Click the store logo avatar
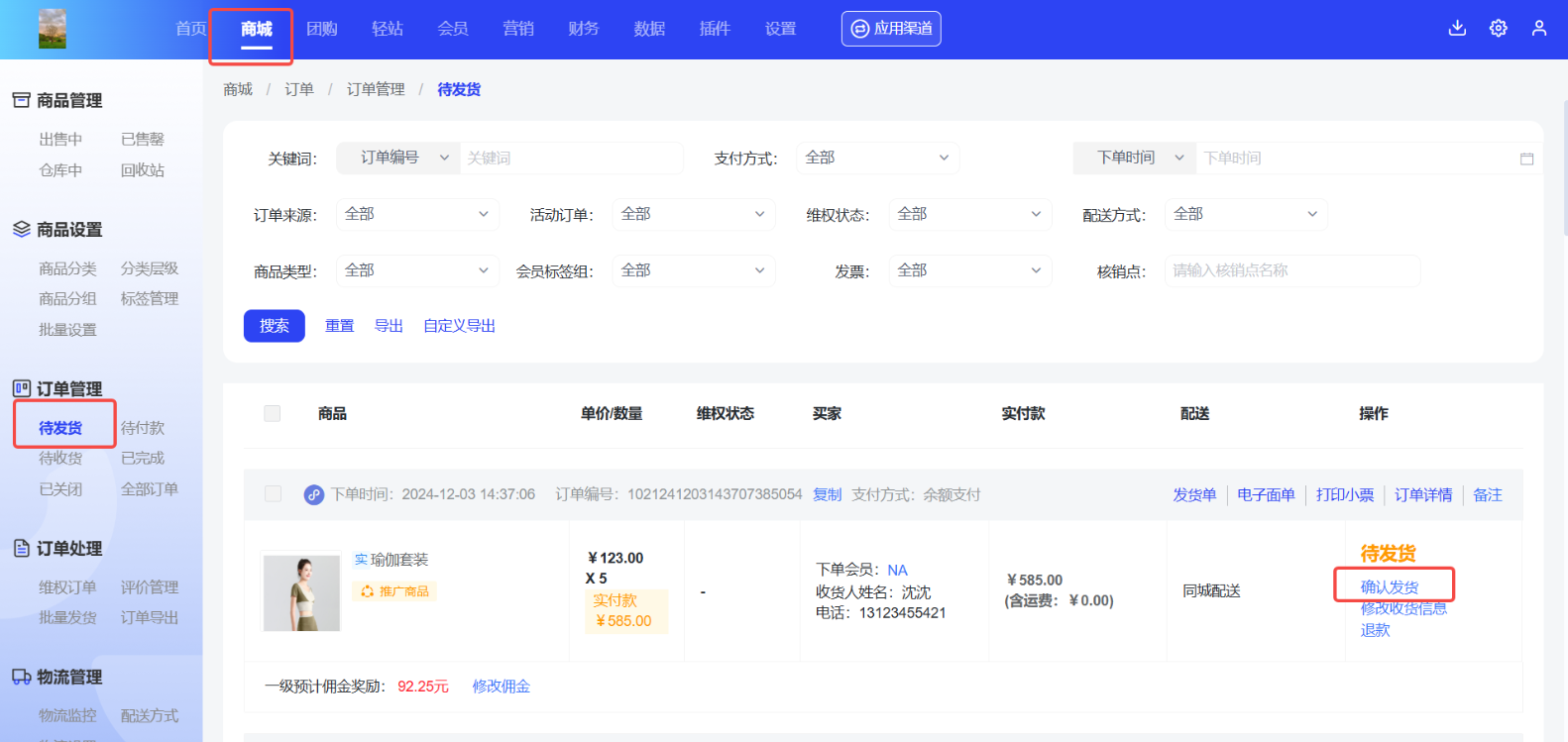Image resolution: width=1568 pixels, height=742 pixels. [53, 29]
